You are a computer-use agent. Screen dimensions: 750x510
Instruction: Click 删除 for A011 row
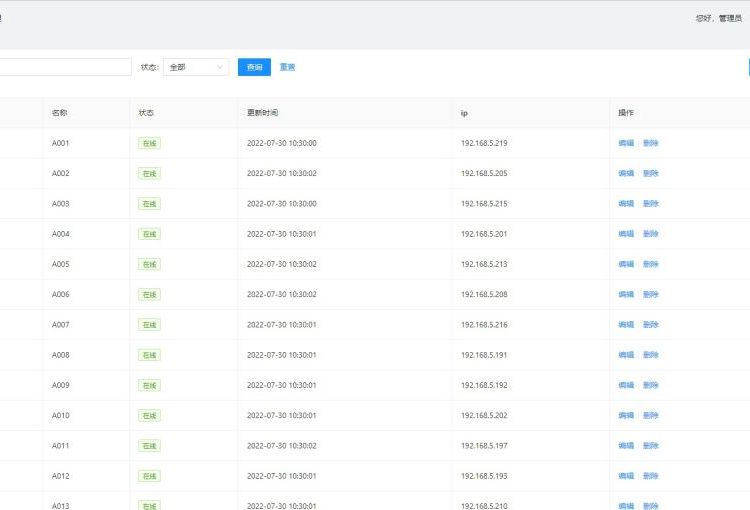651,445
